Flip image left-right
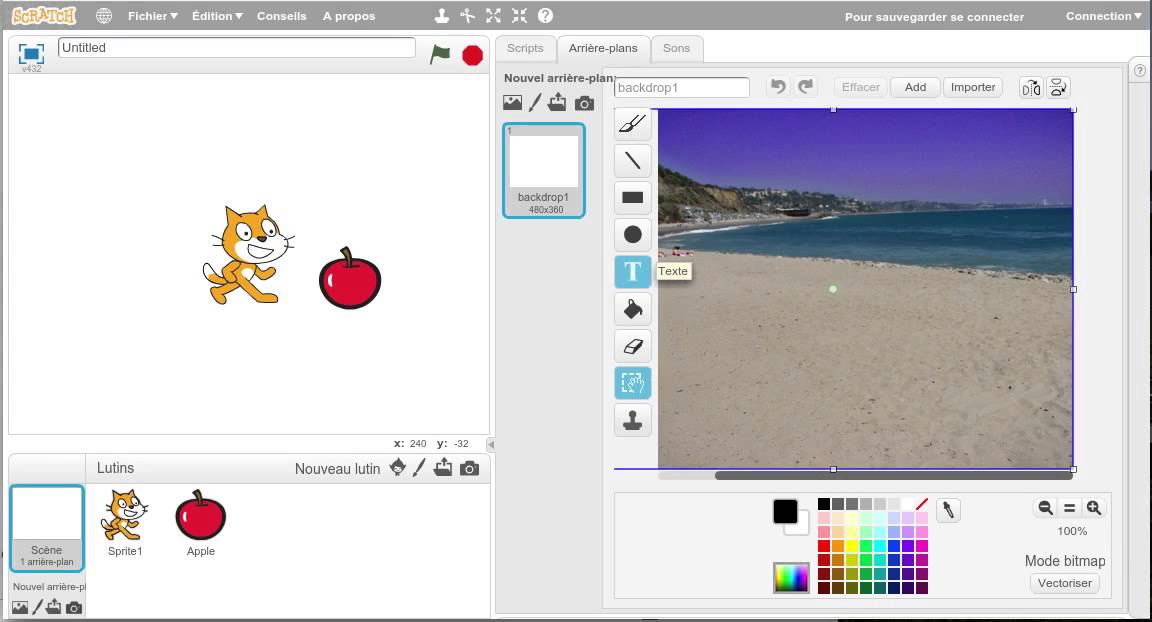Screen dimensions: 1152x622 pos(1031,88)
